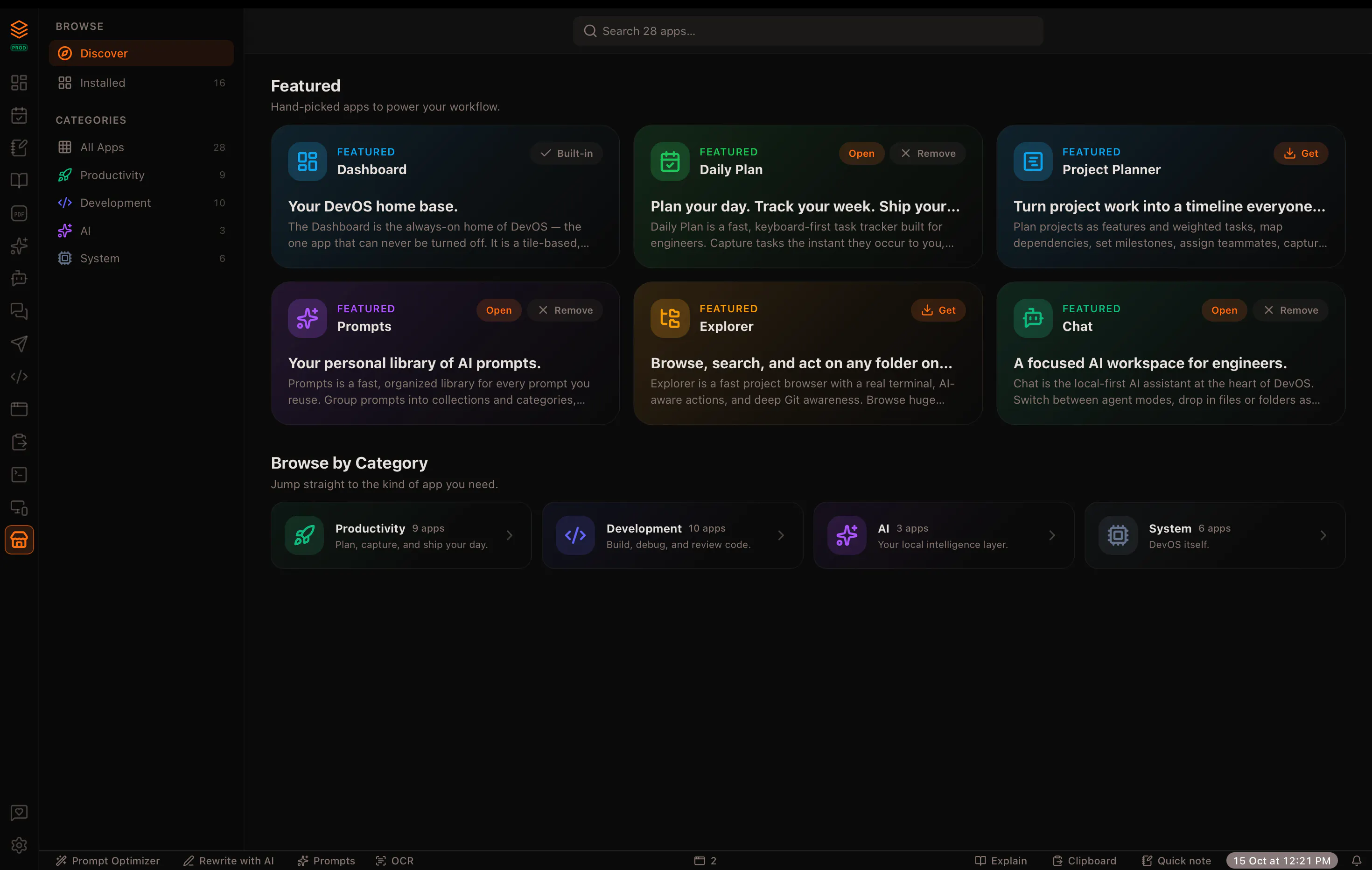Expand the System category card chevron

click(1323, 535)
